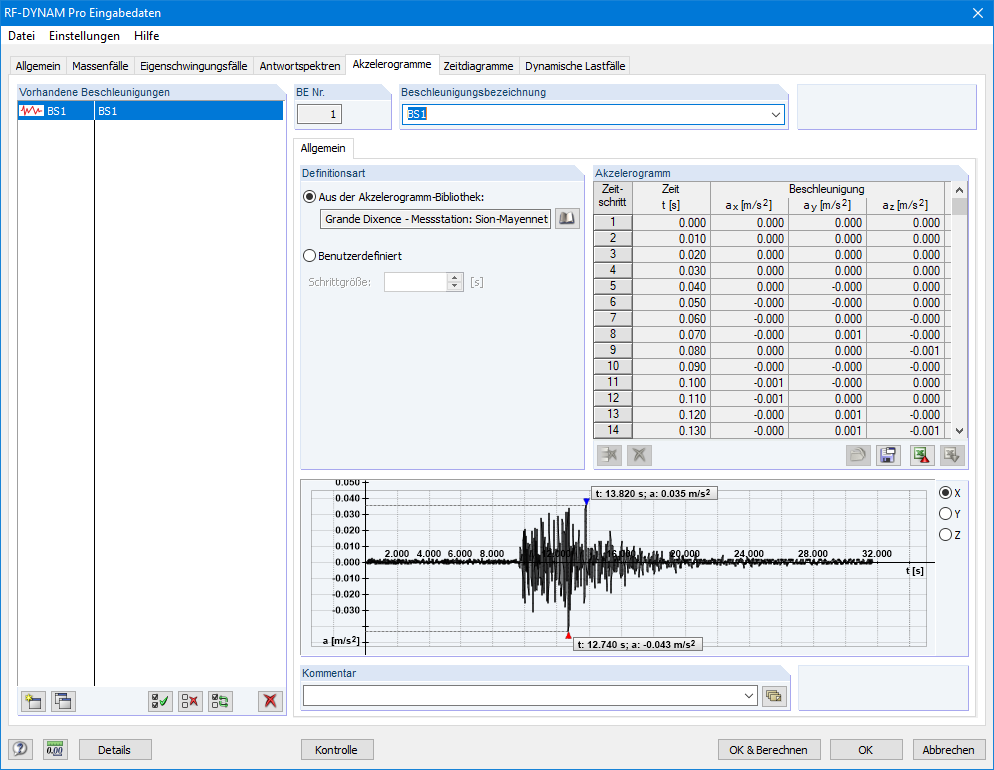Click the OK & Berechnen button

[769, 749]
